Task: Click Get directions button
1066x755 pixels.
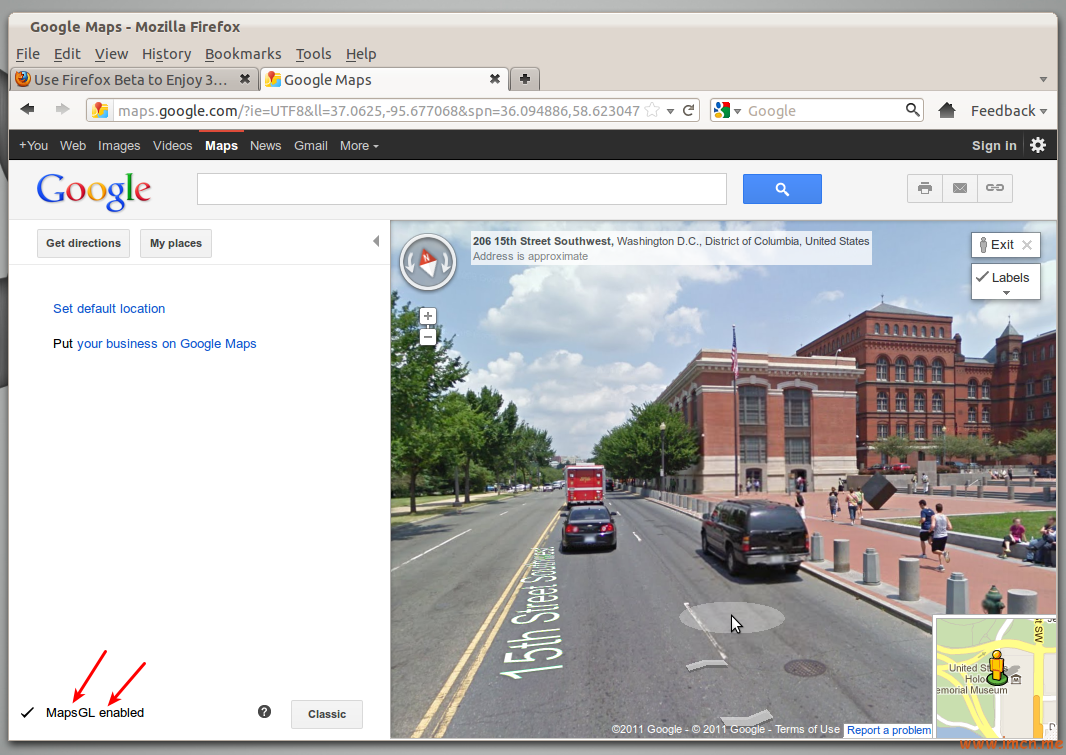Action: 83,243
